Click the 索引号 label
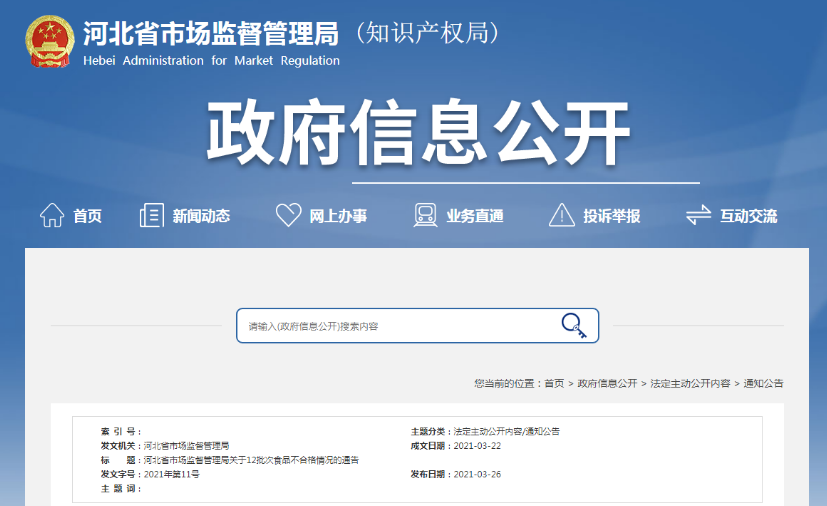The image size is (827, 506). 119,432
